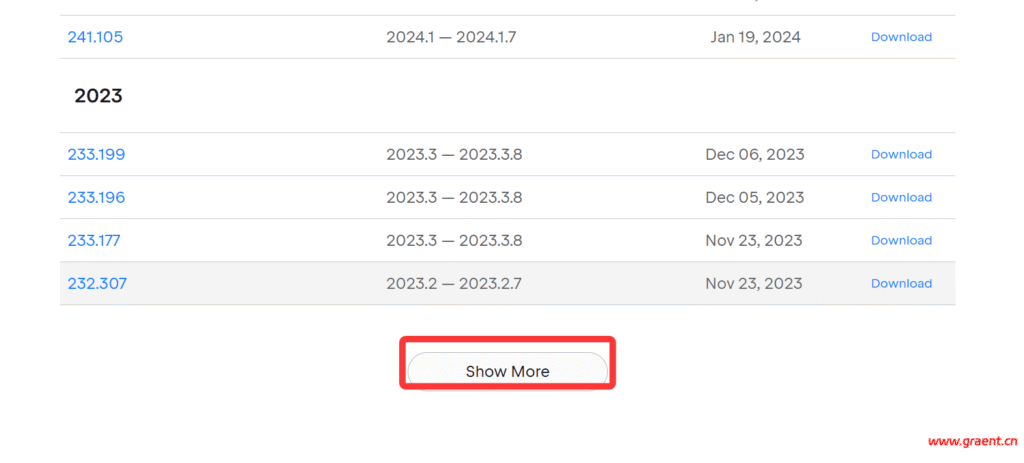Click compatibility range in the 233.199 row
This screenshot has height=463, width=1024.
(454, 154)
